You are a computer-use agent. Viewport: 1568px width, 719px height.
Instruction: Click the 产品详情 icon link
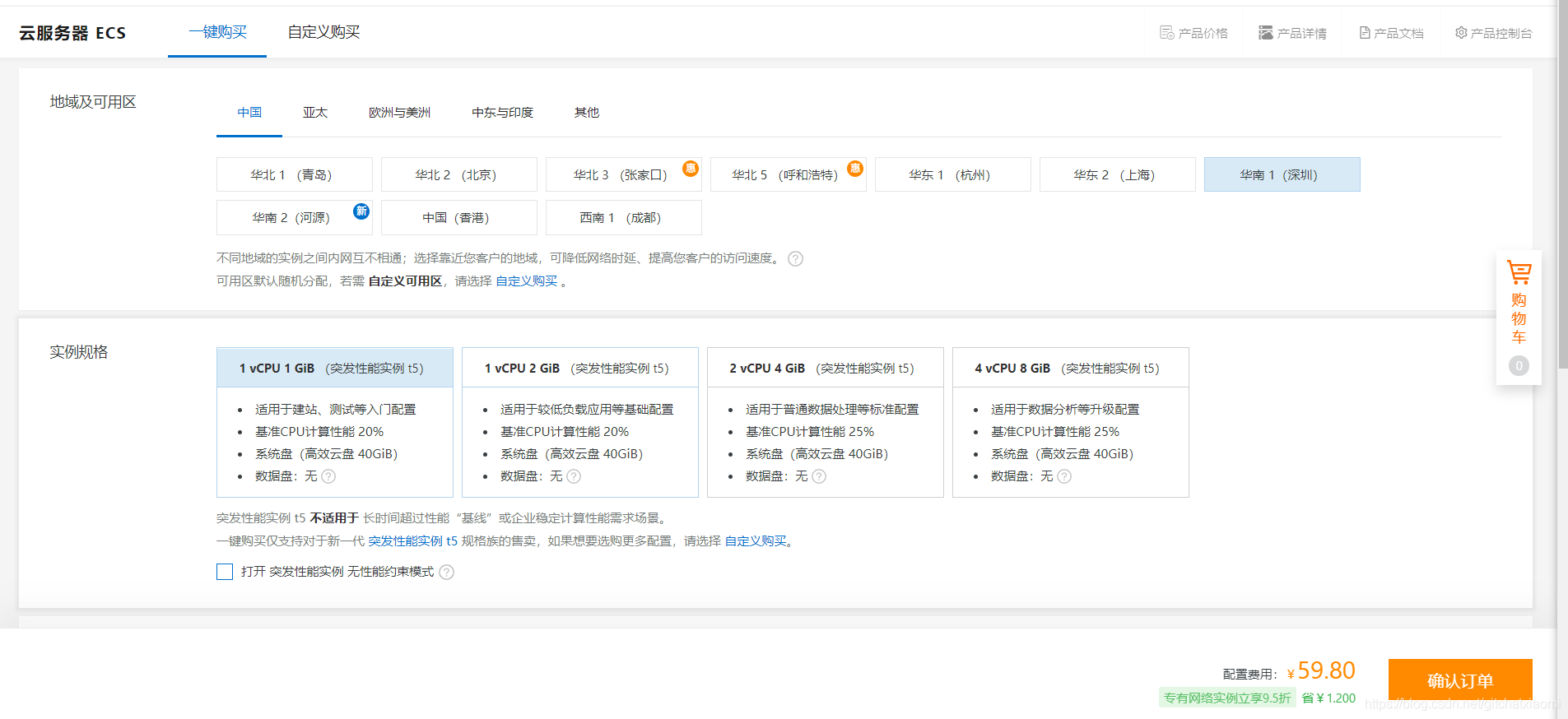point(1292,33)
